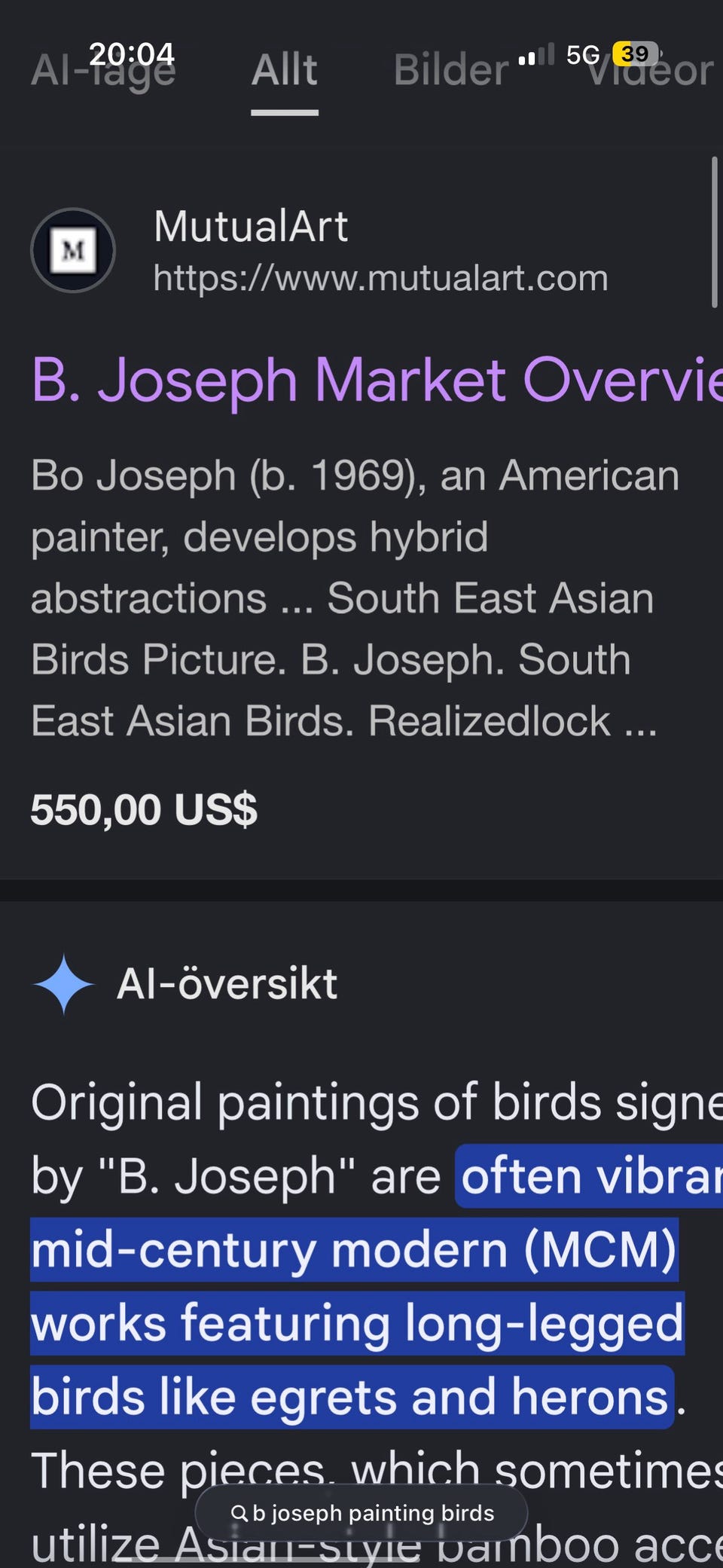Tap the MutualArt site name
The width and height of the screenshot is (723, 1568).
pos(251,226)
